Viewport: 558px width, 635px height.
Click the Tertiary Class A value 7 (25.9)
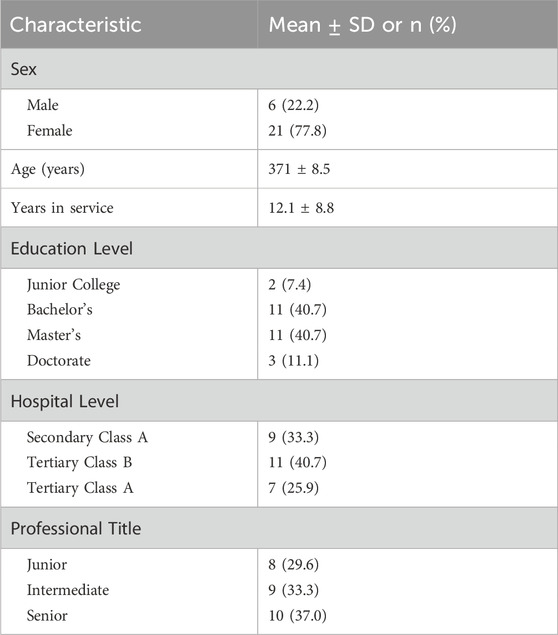coord(294,488)
